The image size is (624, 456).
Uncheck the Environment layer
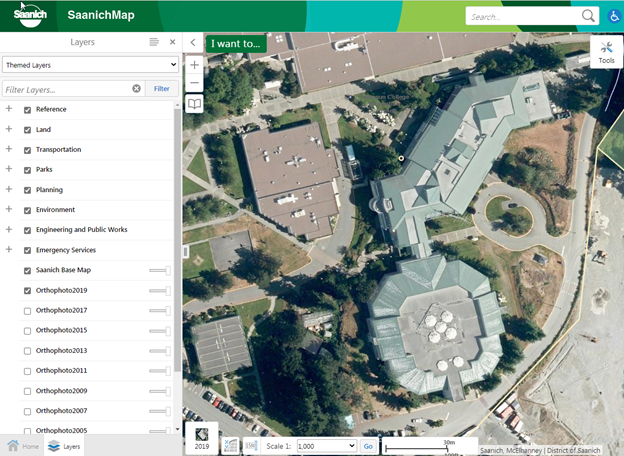[27, 210]
